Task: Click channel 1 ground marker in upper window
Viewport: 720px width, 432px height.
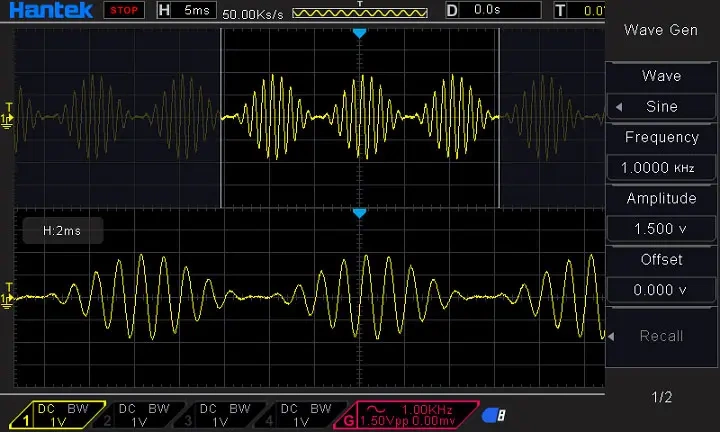Action: [x=9, y=116]
